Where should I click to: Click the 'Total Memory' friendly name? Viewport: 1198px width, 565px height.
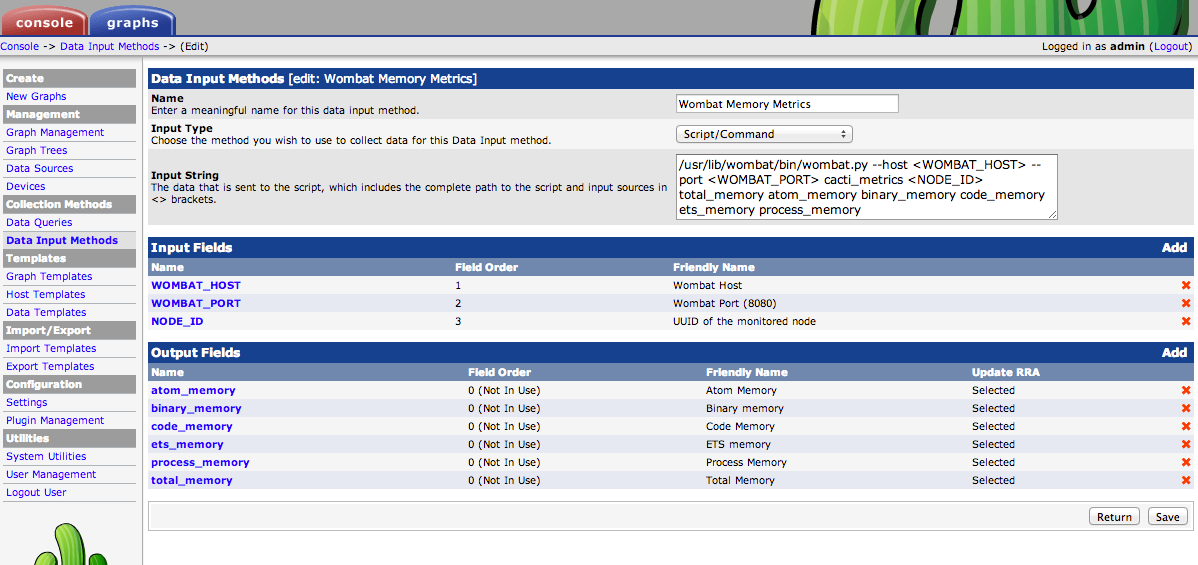click(x=740, y=480)
